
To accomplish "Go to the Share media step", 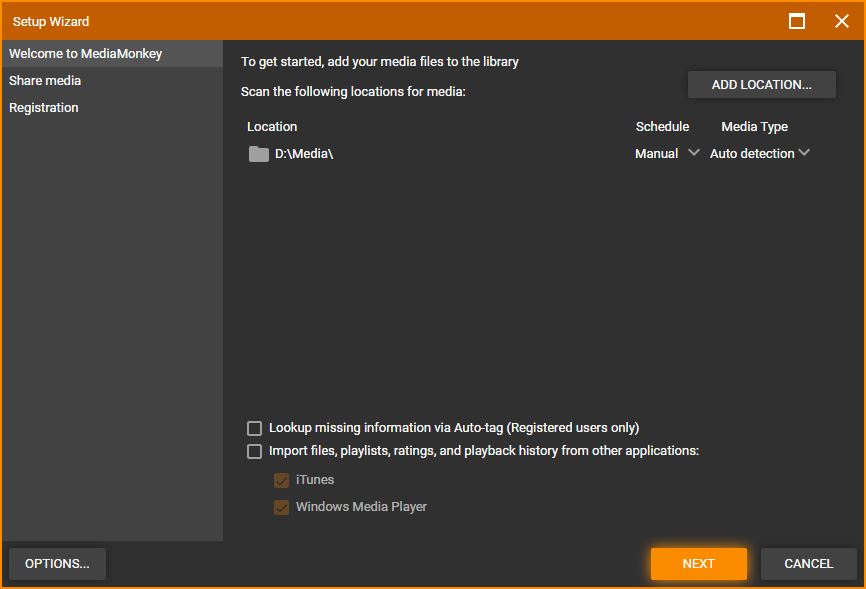I will pyautogui.click(x=45, y=81).
